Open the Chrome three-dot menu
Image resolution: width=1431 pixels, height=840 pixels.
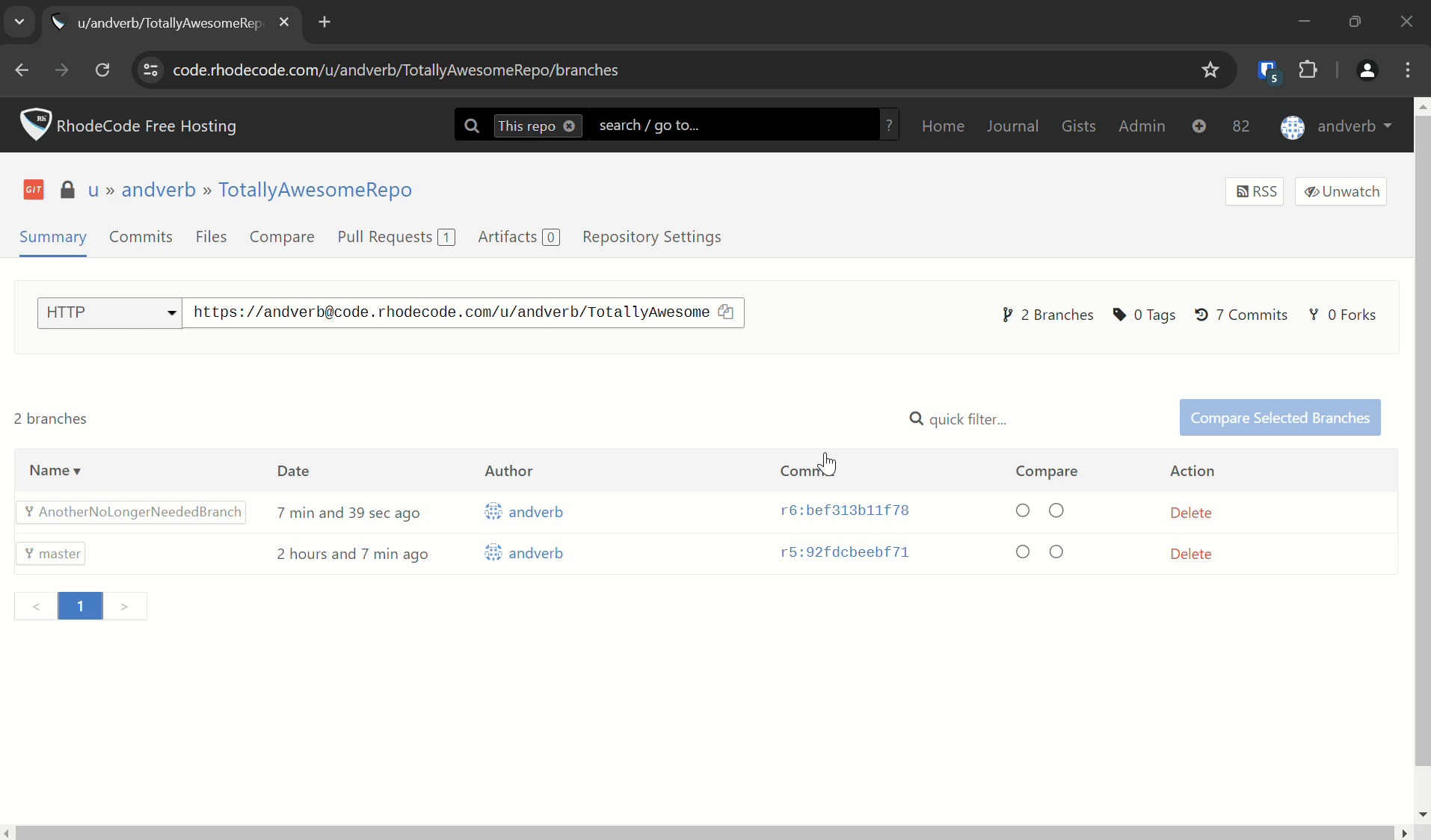tap(1408, 70)
